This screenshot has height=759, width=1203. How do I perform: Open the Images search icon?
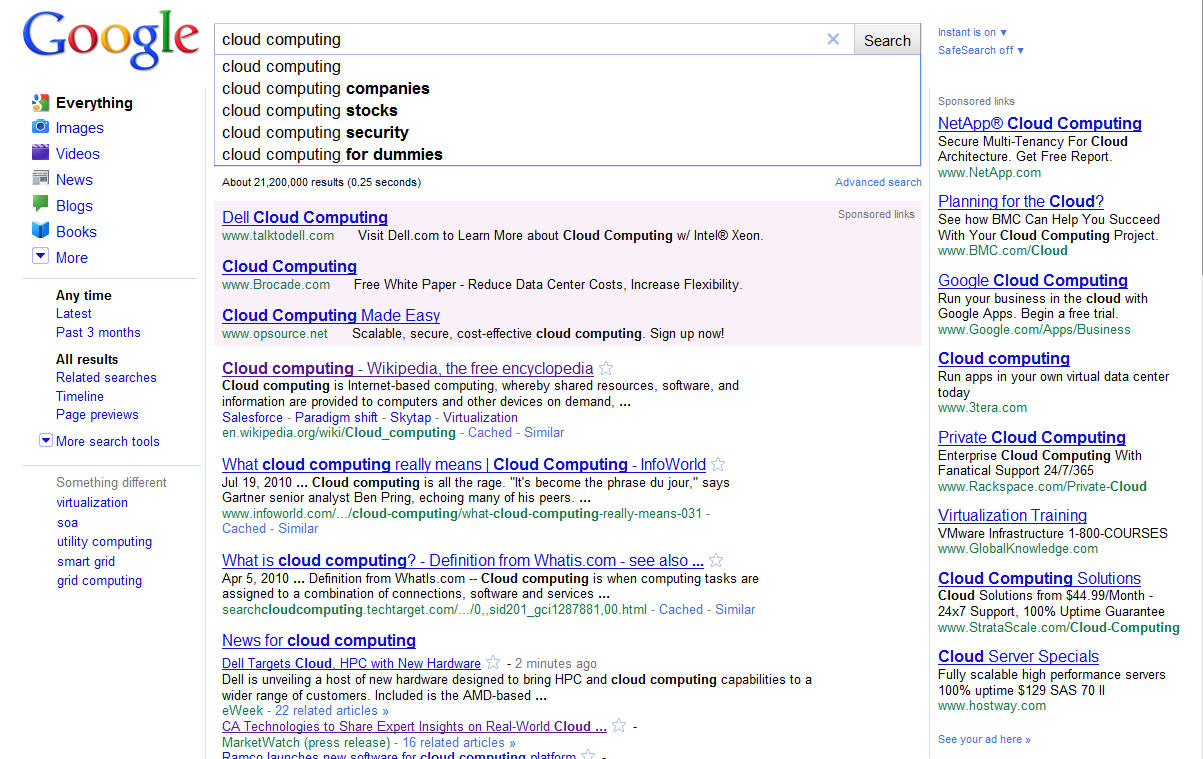click(x=40, y=127)
